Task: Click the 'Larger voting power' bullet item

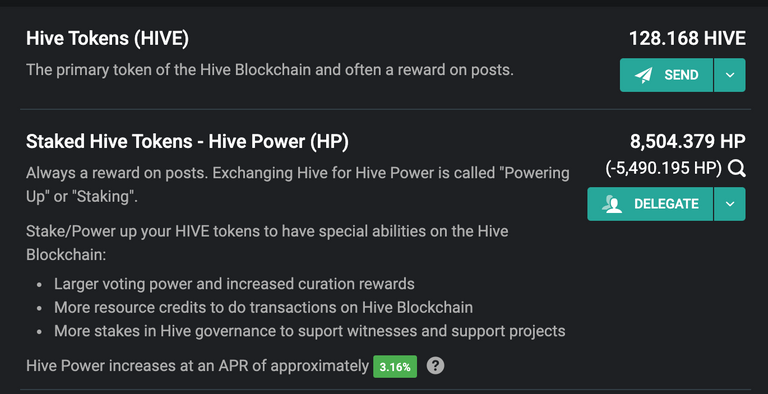Action: [x=234, y=284]
